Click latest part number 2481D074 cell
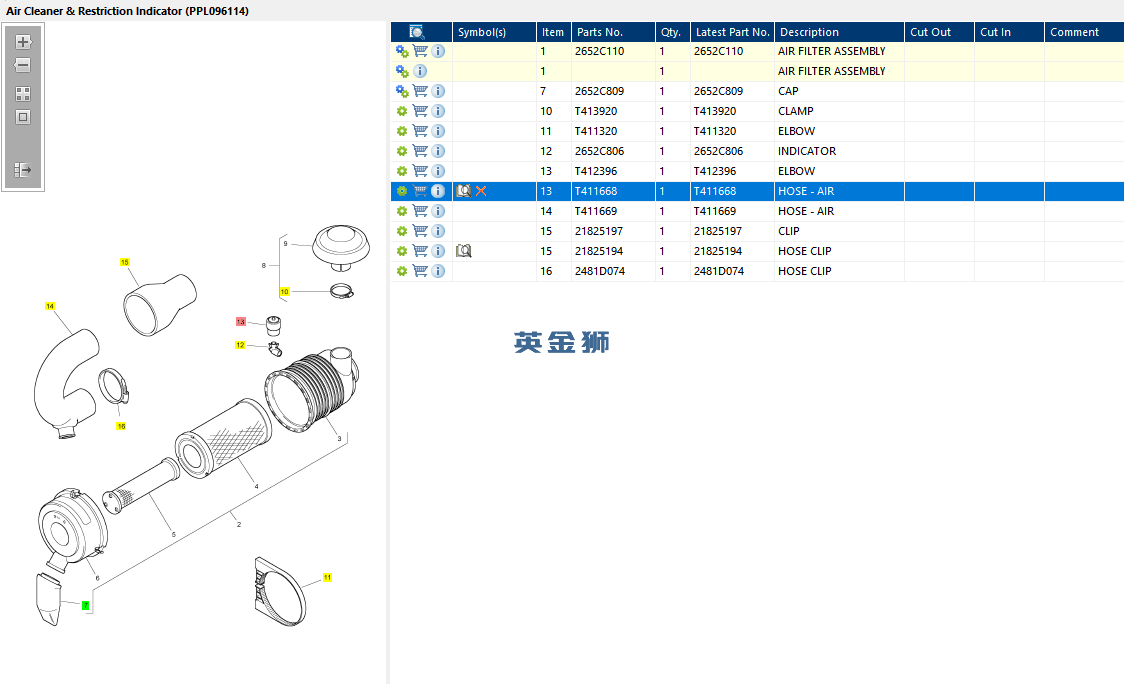The width and height of the screenshot is (1124, 684). coord(732,271)
